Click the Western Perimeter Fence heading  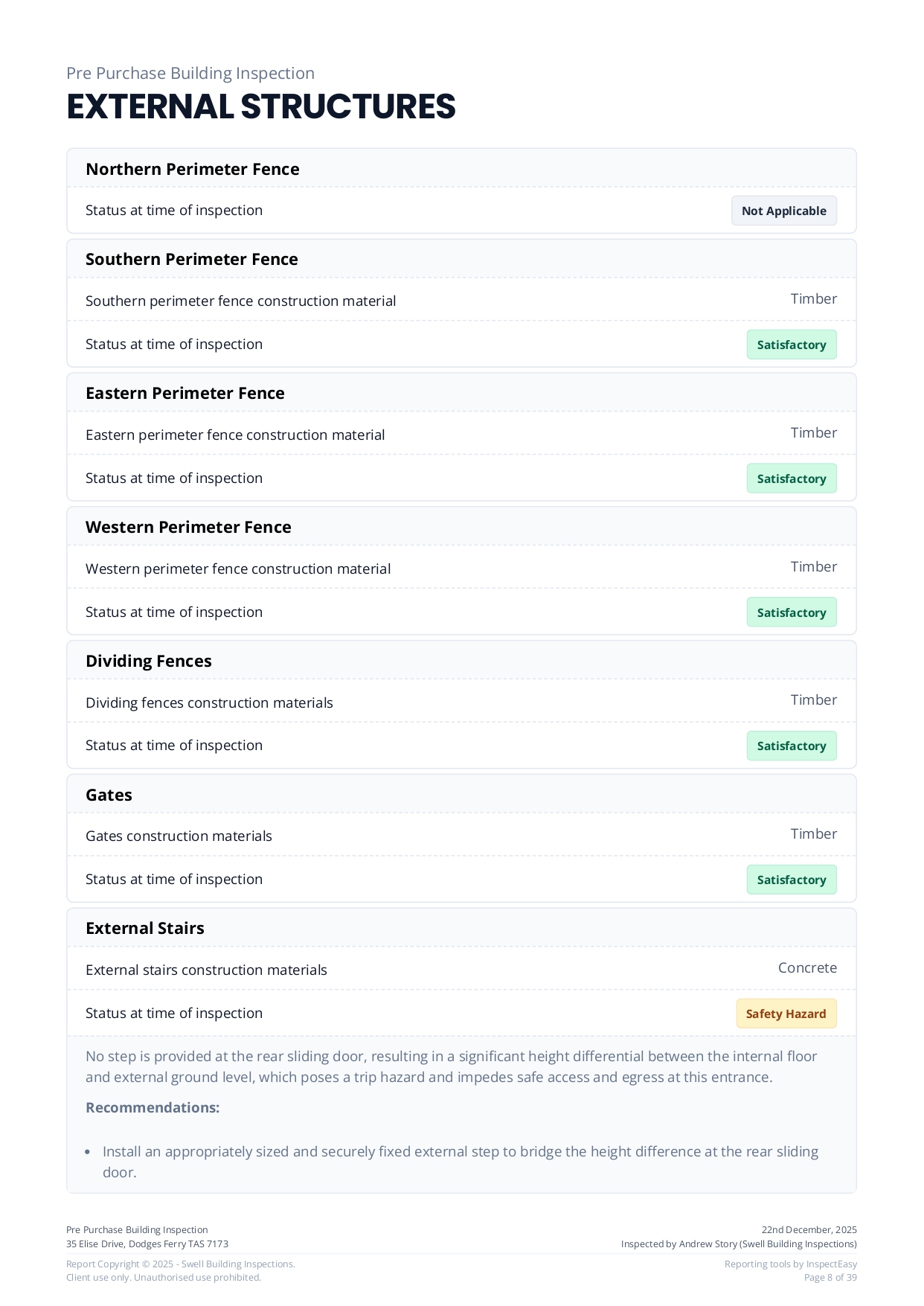pyautogui.click(x=188, y=527)
